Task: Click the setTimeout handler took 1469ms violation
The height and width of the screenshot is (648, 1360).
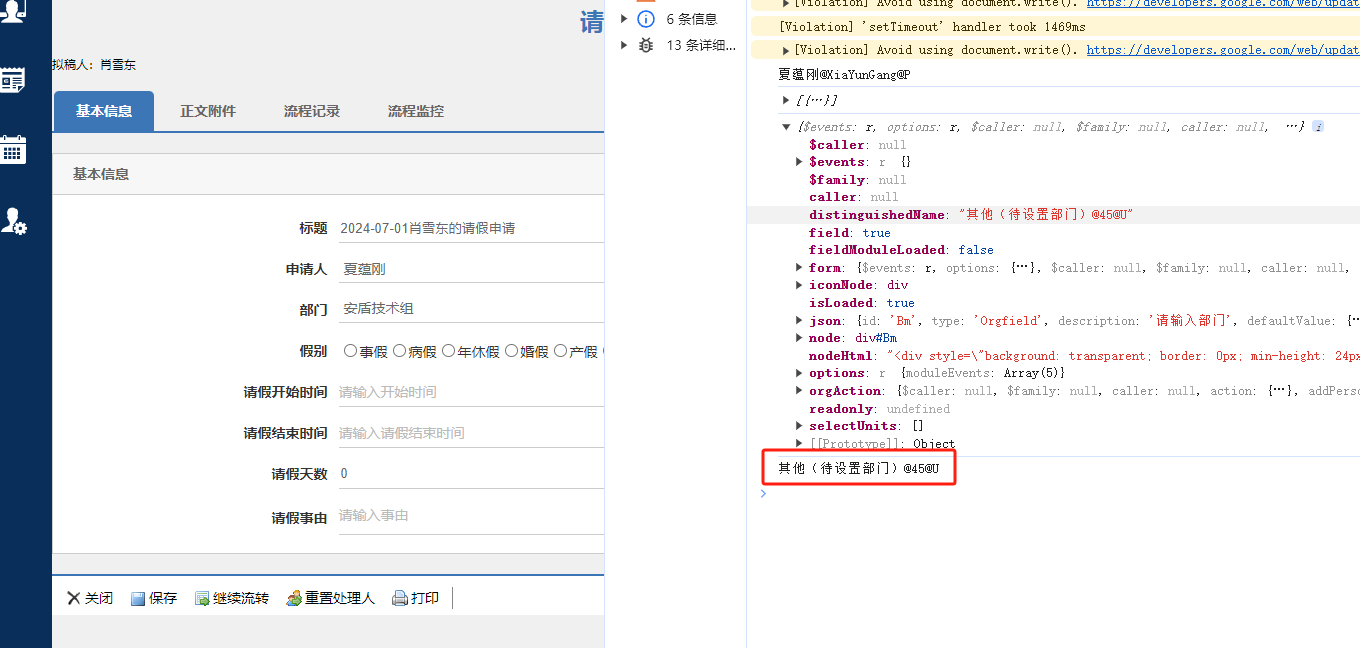Action: tap(932, 27)
